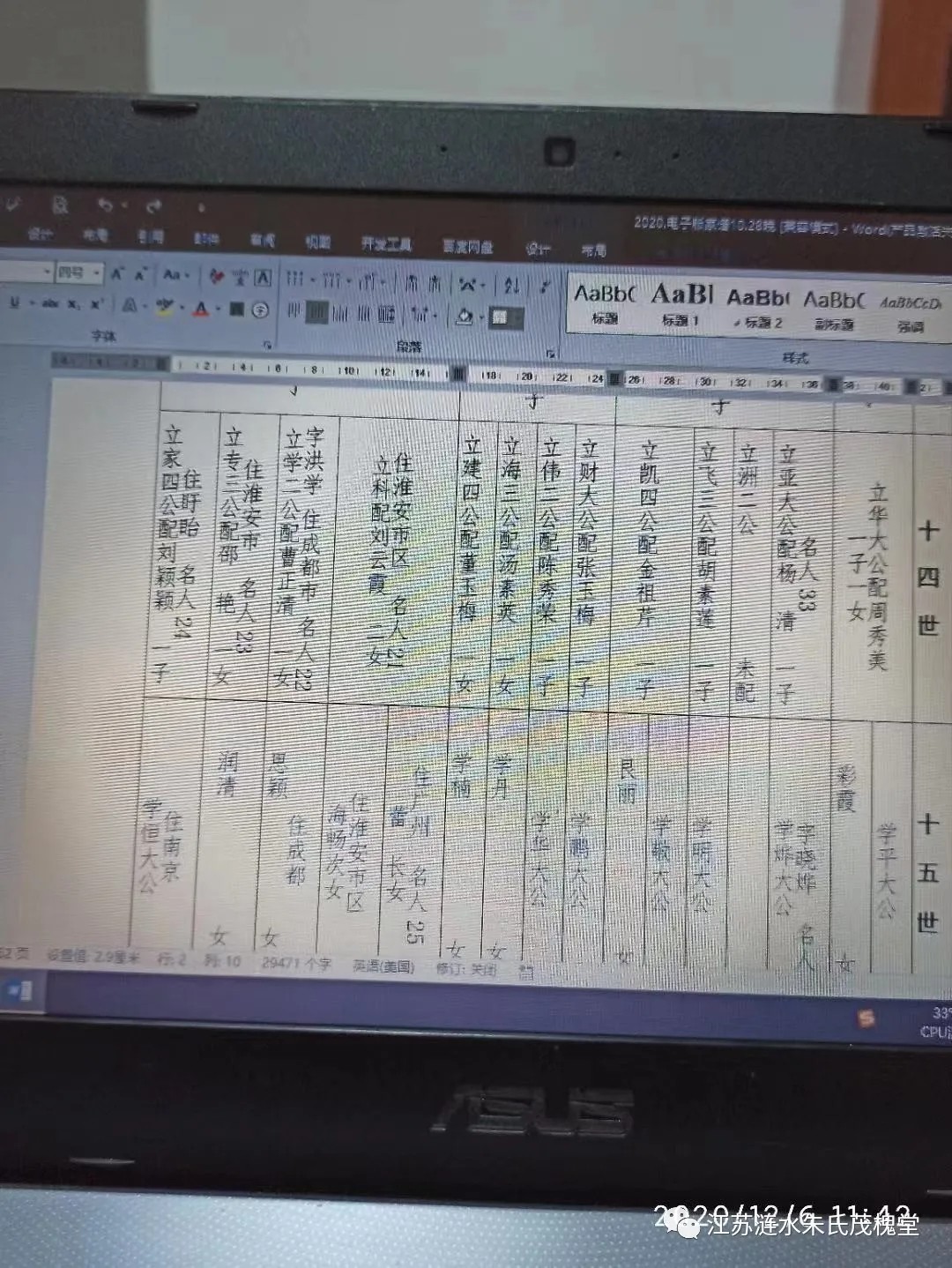The width and height of the screenshot is (952, 1268).
Task: Click 修订: 关闭 in status bar
Action: pyautogui.click(x=466, y=969)
